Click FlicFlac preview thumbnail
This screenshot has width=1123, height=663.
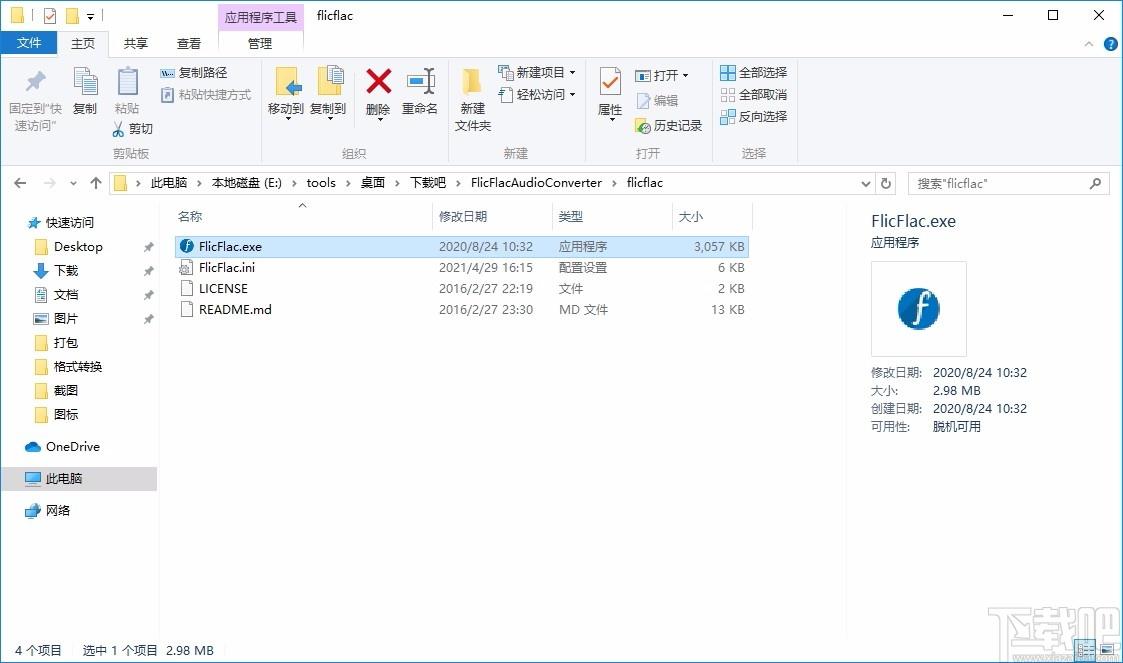[x=918, y=309]
